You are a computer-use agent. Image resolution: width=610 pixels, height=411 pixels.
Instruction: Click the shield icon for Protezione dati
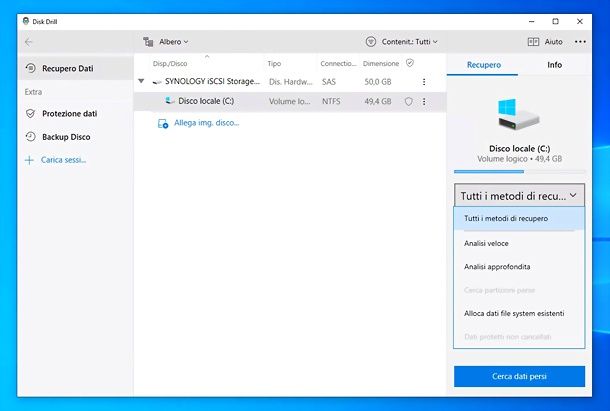(30, 114)
